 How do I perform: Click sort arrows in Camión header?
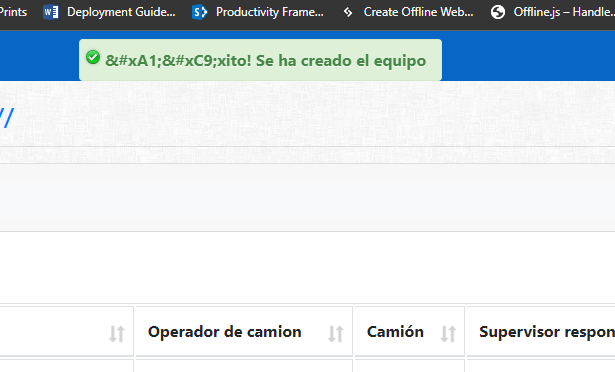(448, 334)
